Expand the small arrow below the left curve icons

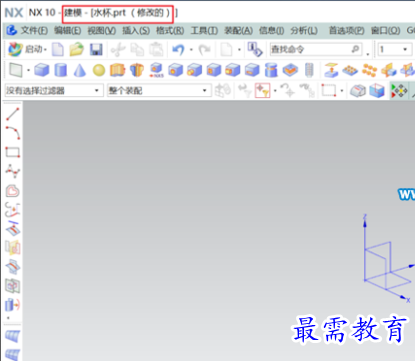coord(8,318)
